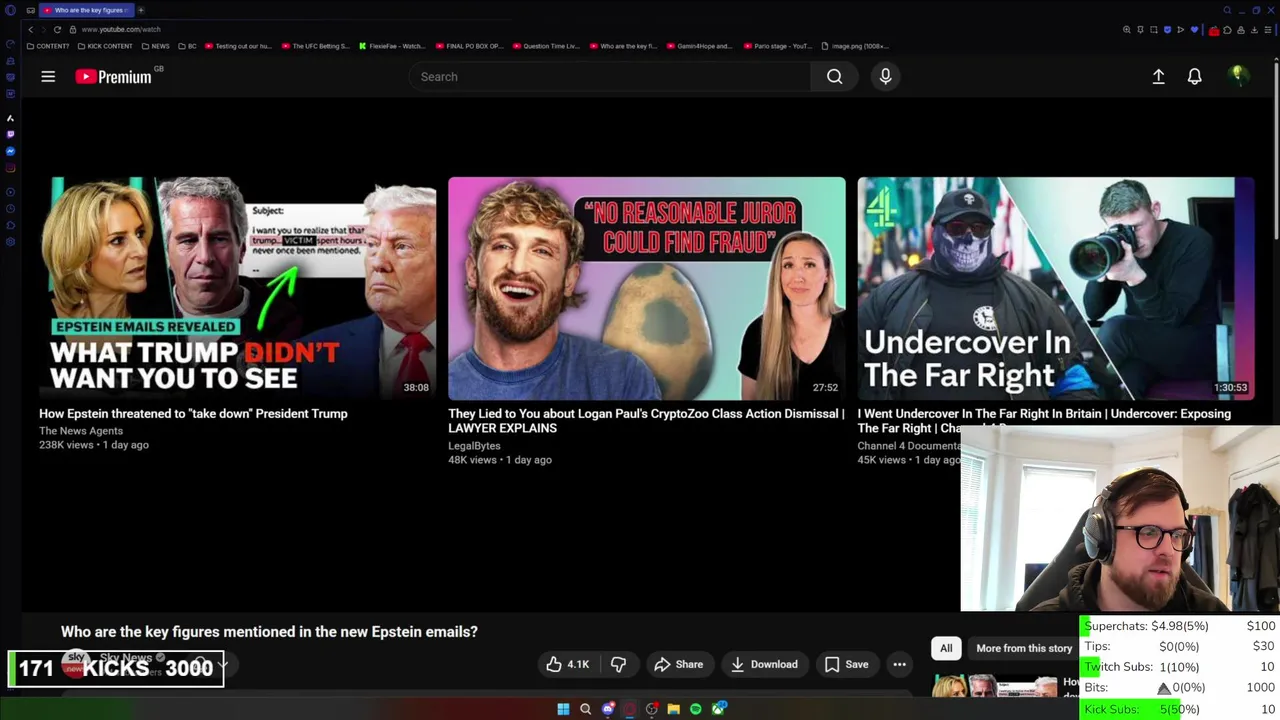
Task: Click the Share button
Action: coord(678,664)
